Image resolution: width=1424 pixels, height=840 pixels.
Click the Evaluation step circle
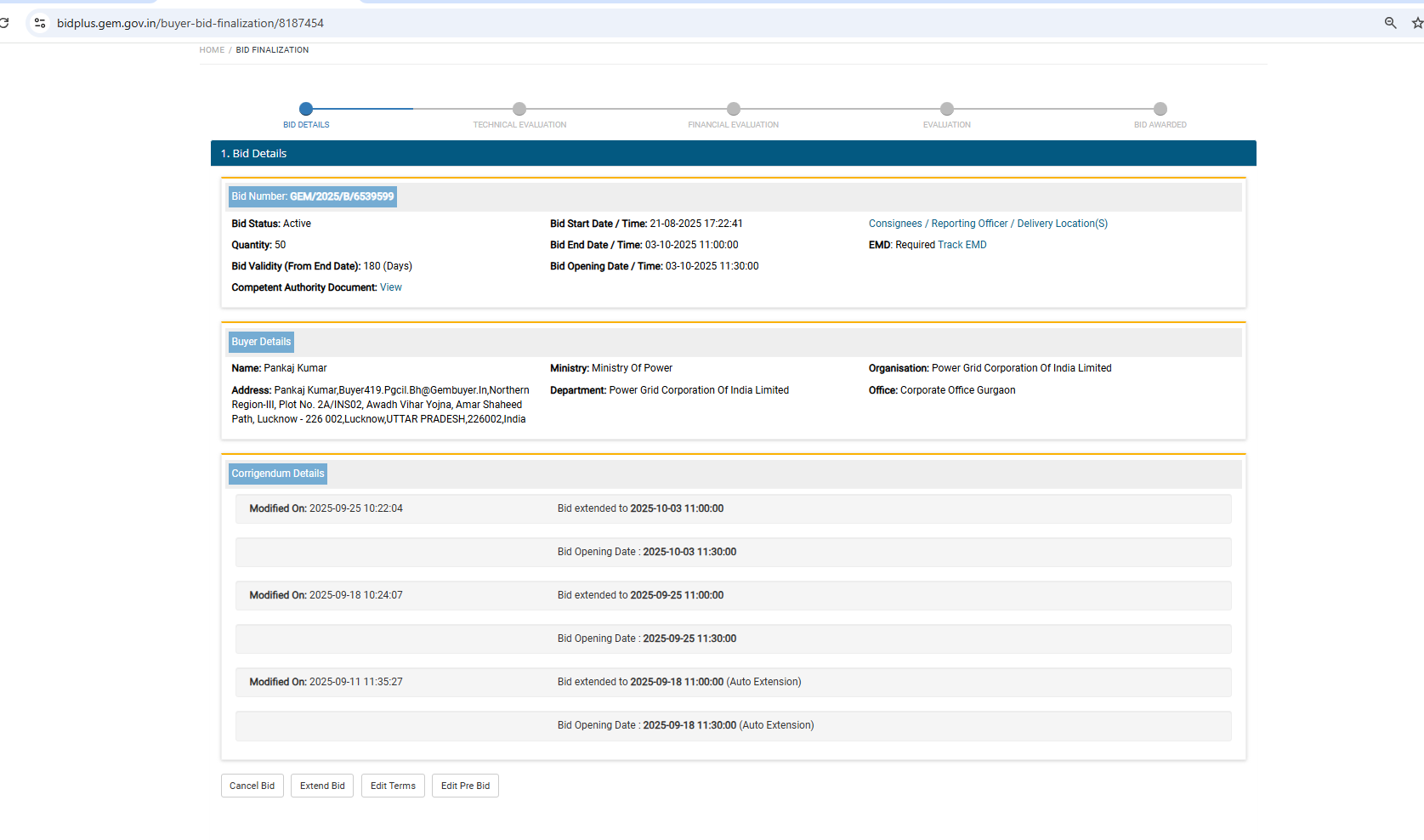pyautogui.click(x=947, y=109)
